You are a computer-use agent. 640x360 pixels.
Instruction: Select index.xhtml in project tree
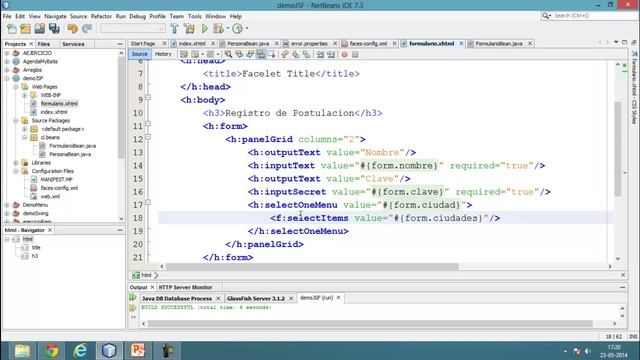[x=53, y=112]
